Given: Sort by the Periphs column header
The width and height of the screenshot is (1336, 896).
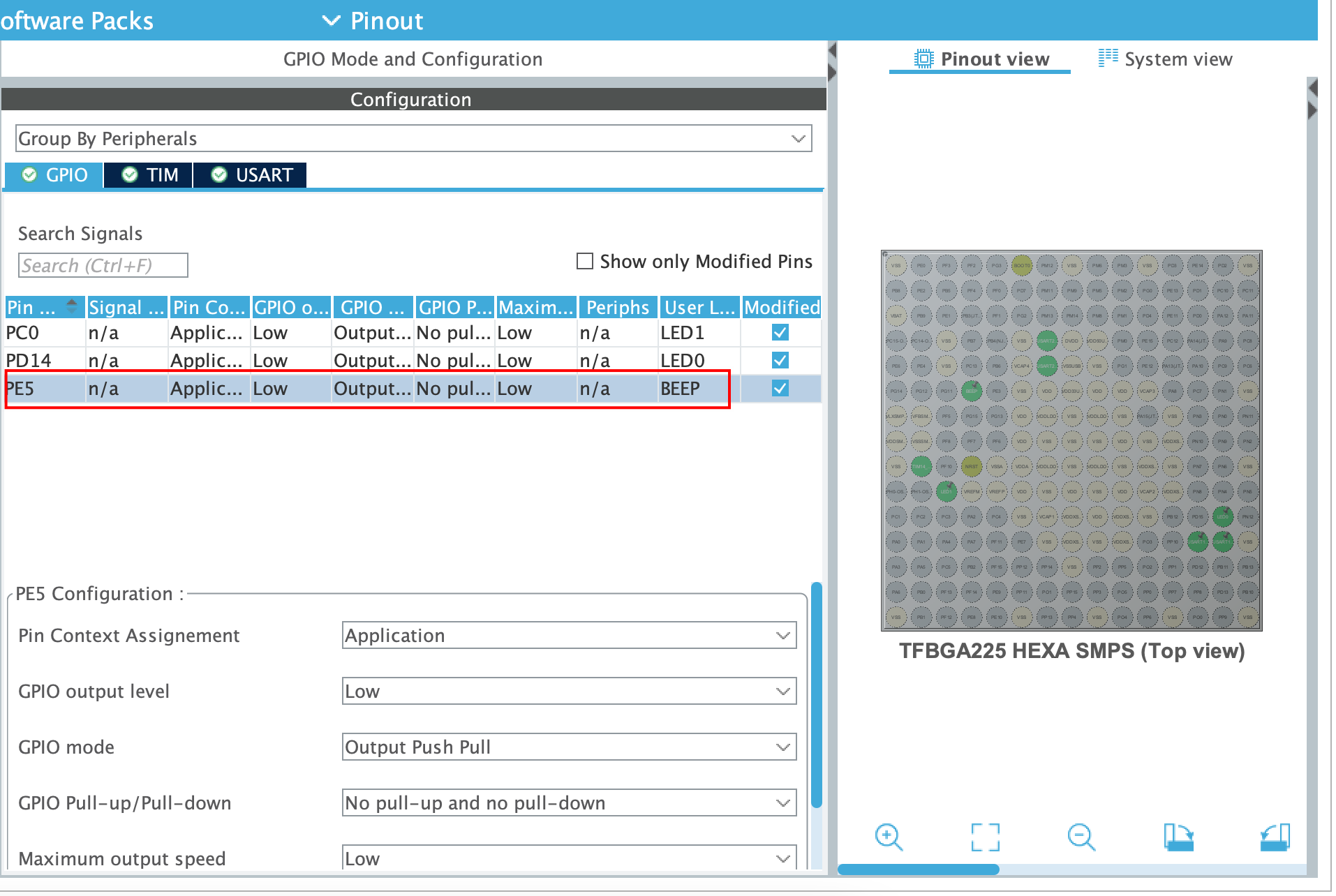Looking at the screenshot, I should tap(618, 307).
